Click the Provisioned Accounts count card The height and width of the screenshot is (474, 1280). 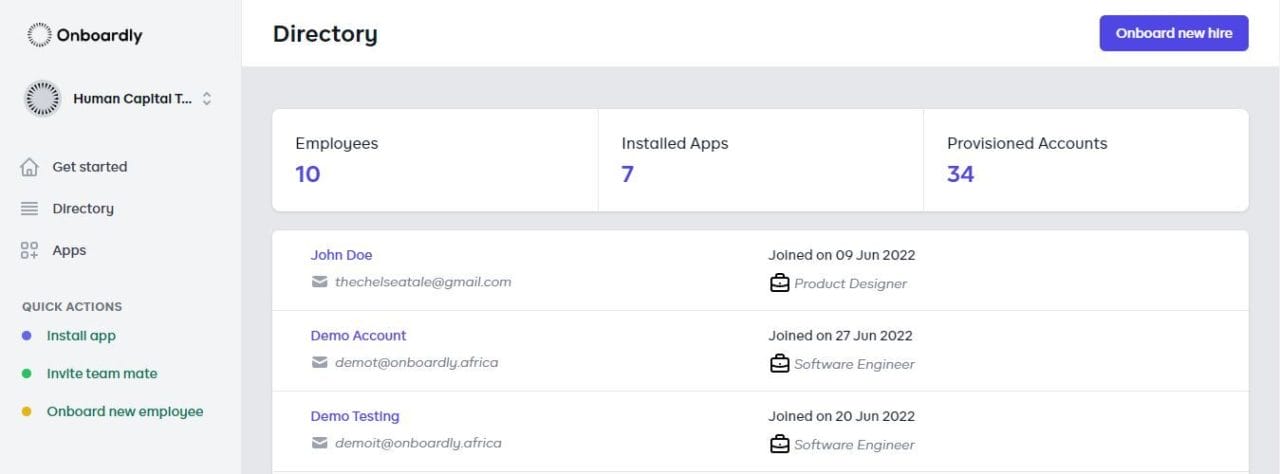coord(1085,160)
